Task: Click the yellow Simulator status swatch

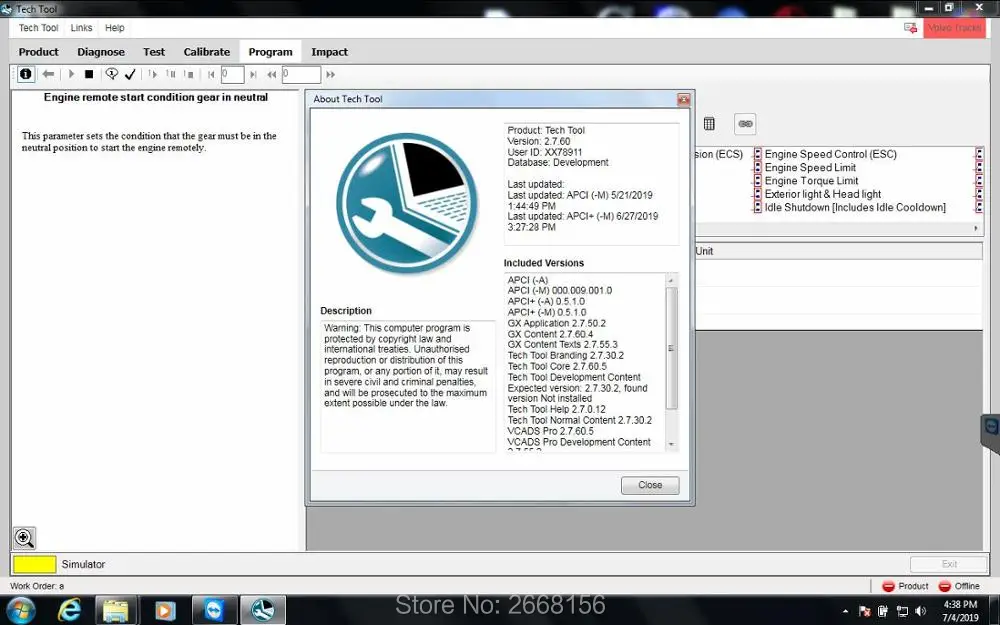Action: point(34,564)
